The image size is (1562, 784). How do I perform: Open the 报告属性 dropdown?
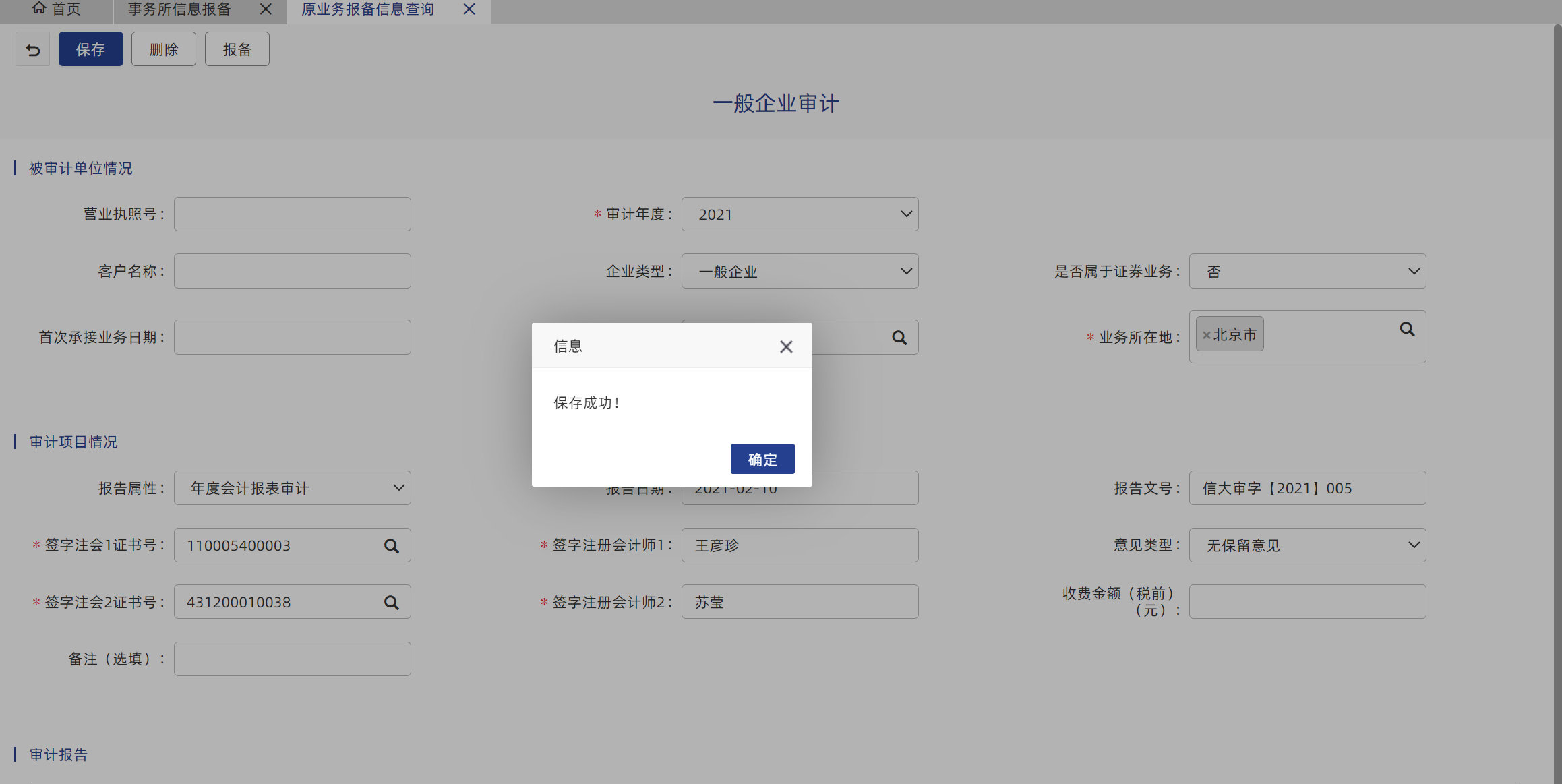[x=292, y=488]
